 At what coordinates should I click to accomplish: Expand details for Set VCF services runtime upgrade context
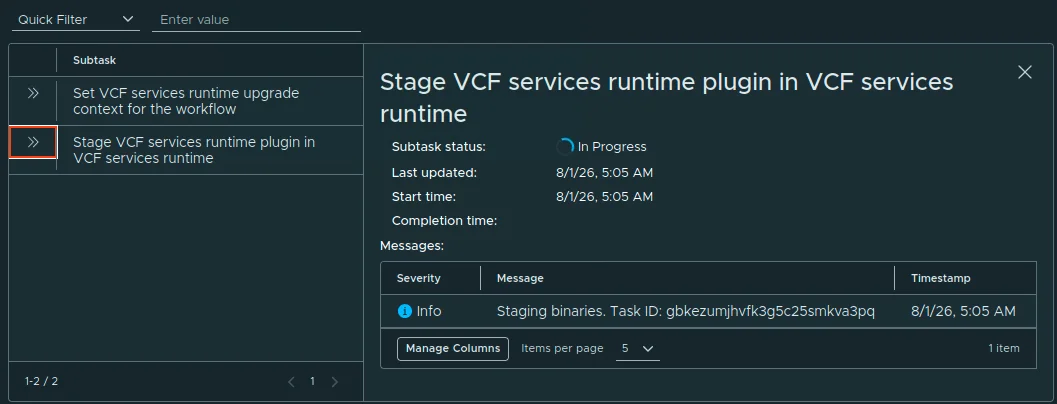click(32, 94)
